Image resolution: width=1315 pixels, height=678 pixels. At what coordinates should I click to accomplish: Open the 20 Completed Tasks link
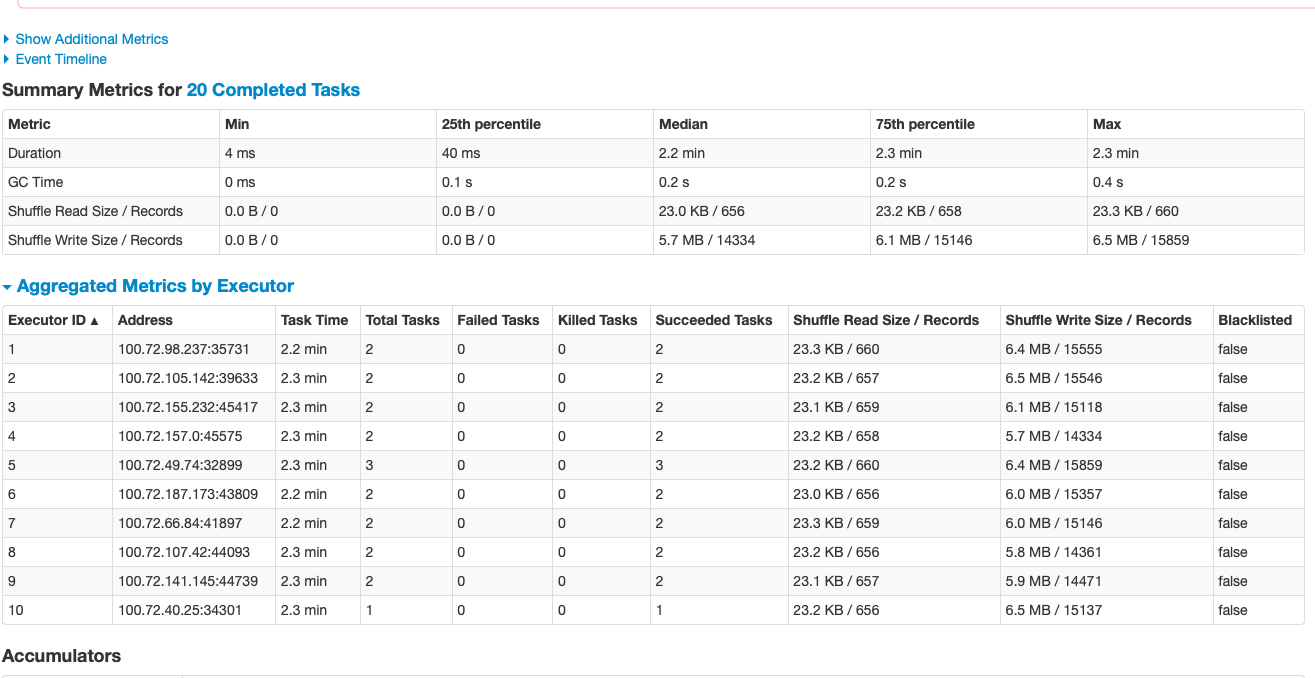(x=273, y=90)
